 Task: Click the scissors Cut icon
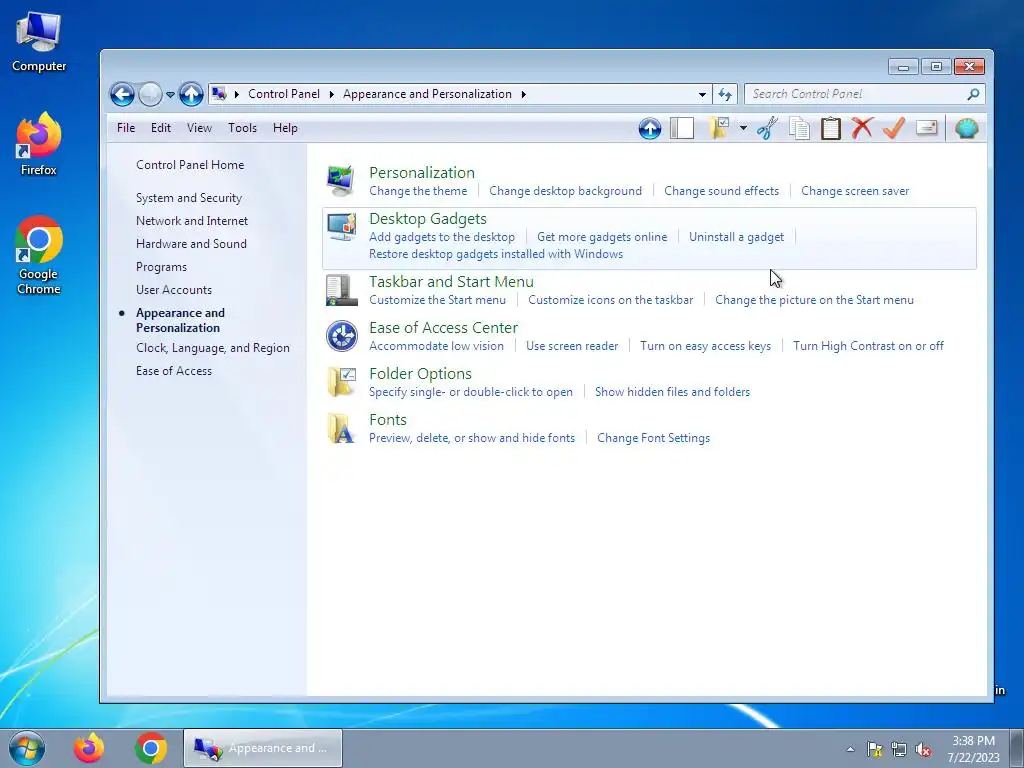click(x=767, y=128)
